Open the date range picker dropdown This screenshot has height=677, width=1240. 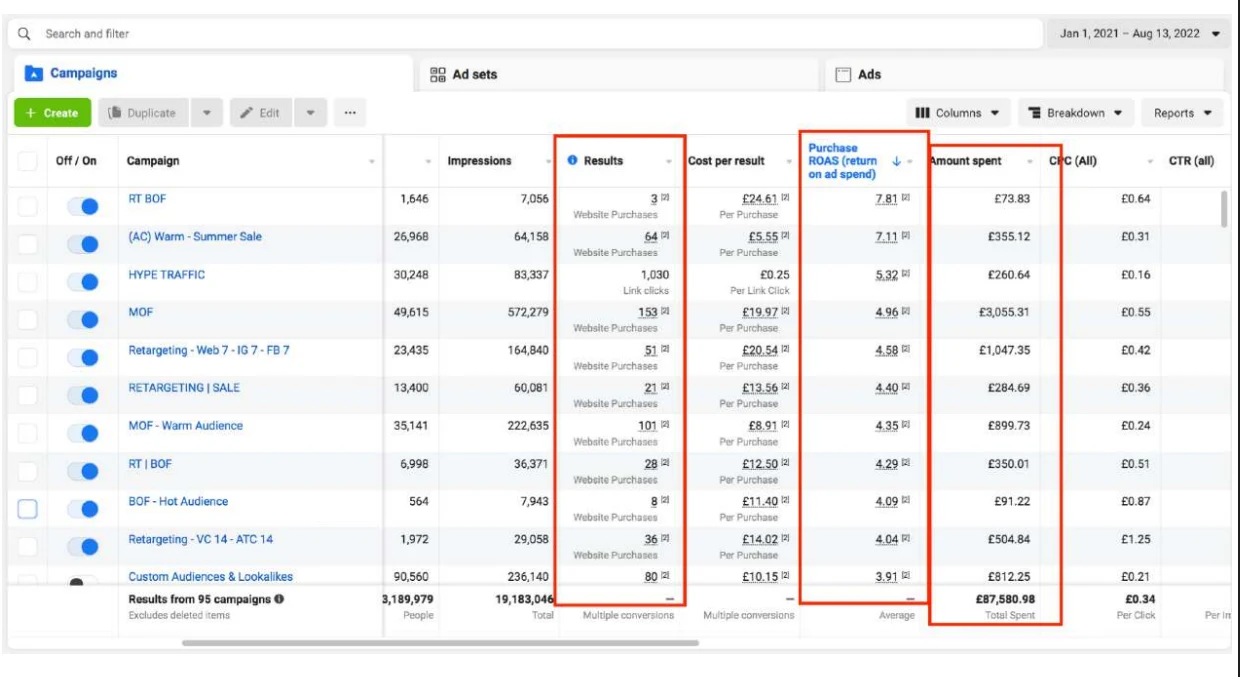click(1138, 34)
